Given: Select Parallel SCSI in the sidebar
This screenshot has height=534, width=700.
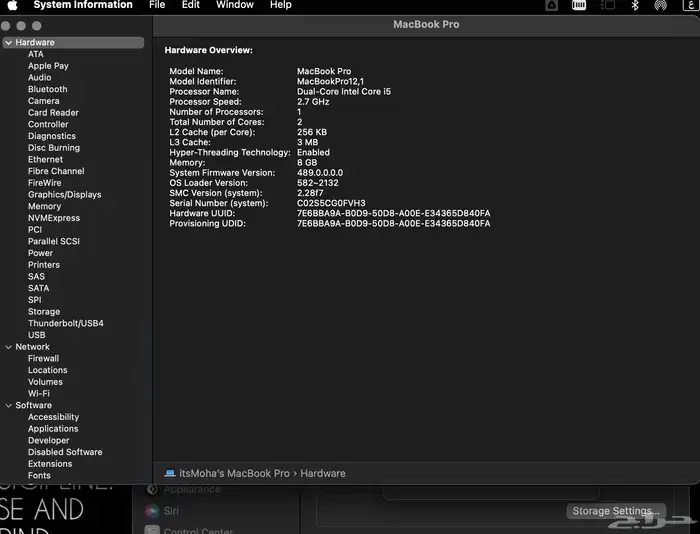Looking at the screenshot, I should click(54, 241).
